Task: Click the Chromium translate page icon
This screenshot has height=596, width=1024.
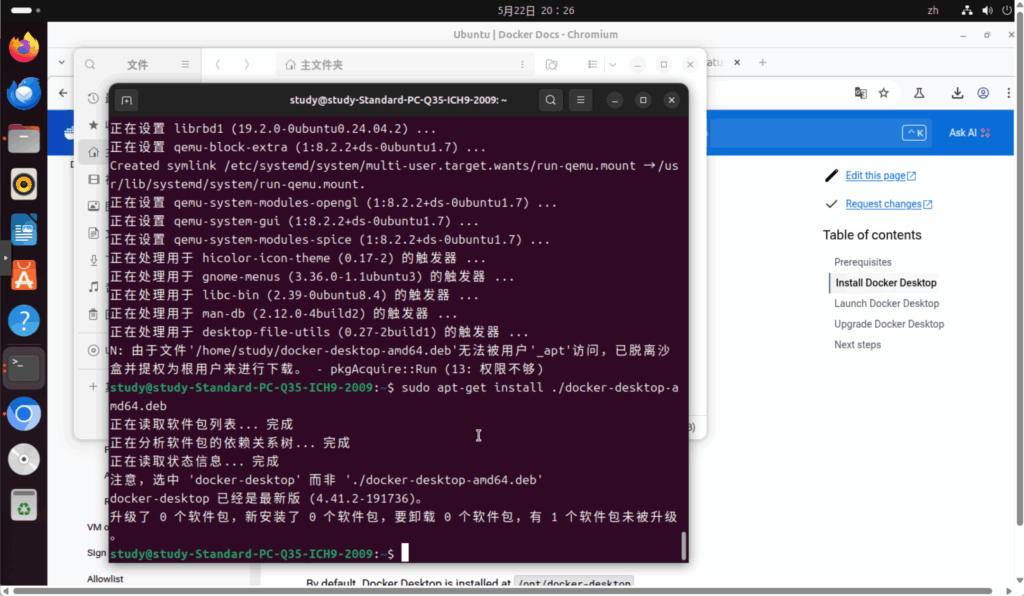Action: tap(861, 93)
